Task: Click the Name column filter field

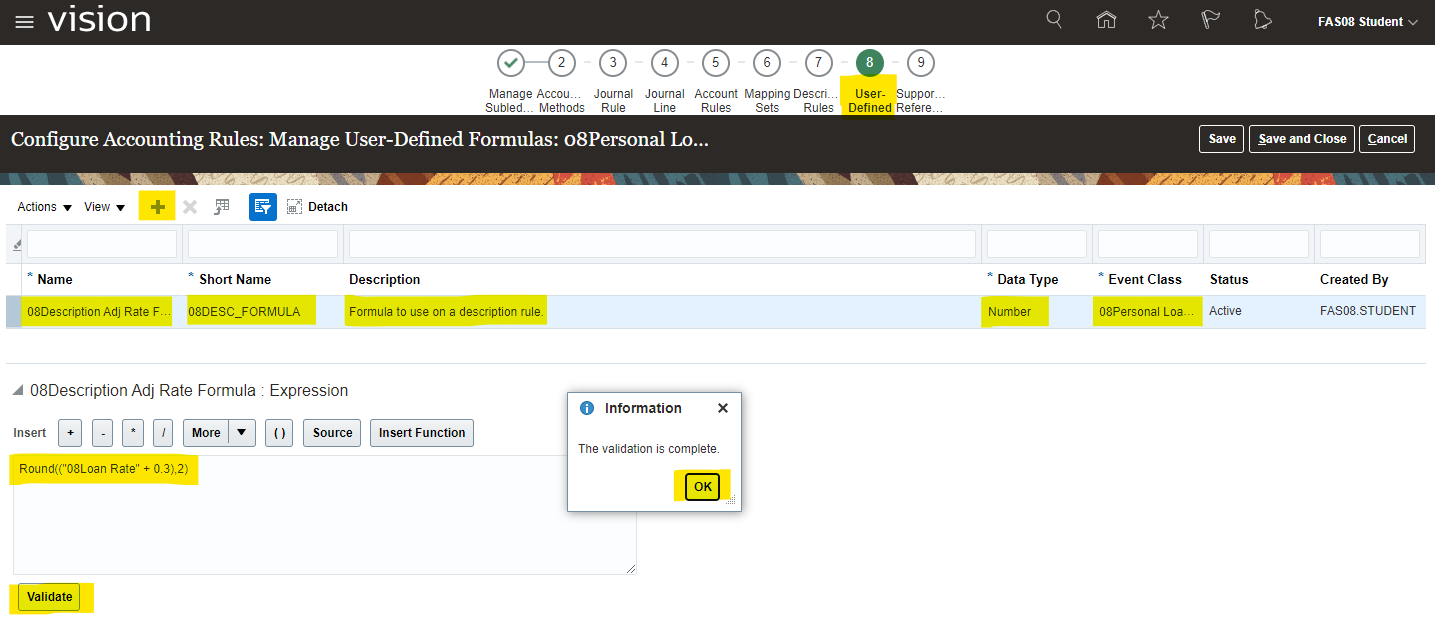Action: point(102,244)
